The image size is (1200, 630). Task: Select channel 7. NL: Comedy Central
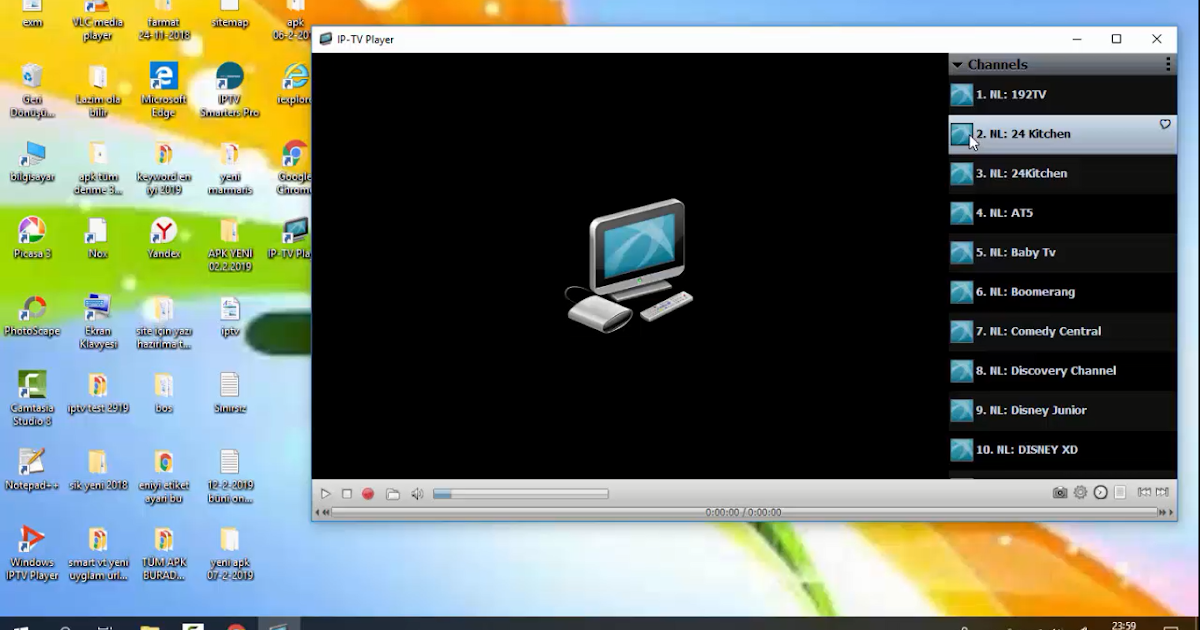[1062, 332]
